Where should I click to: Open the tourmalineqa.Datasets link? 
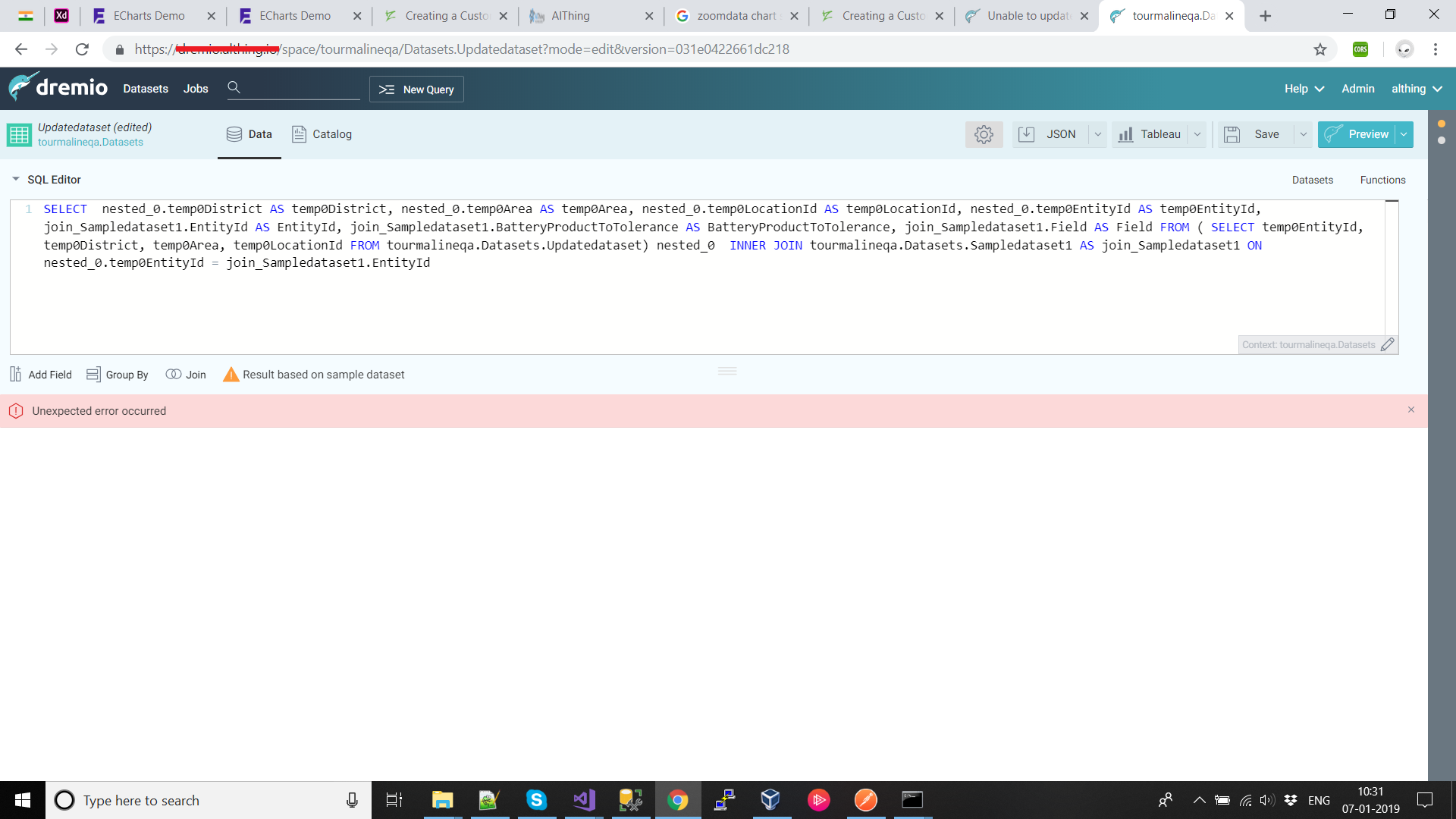pyautogui.click(x=90, y=143)
